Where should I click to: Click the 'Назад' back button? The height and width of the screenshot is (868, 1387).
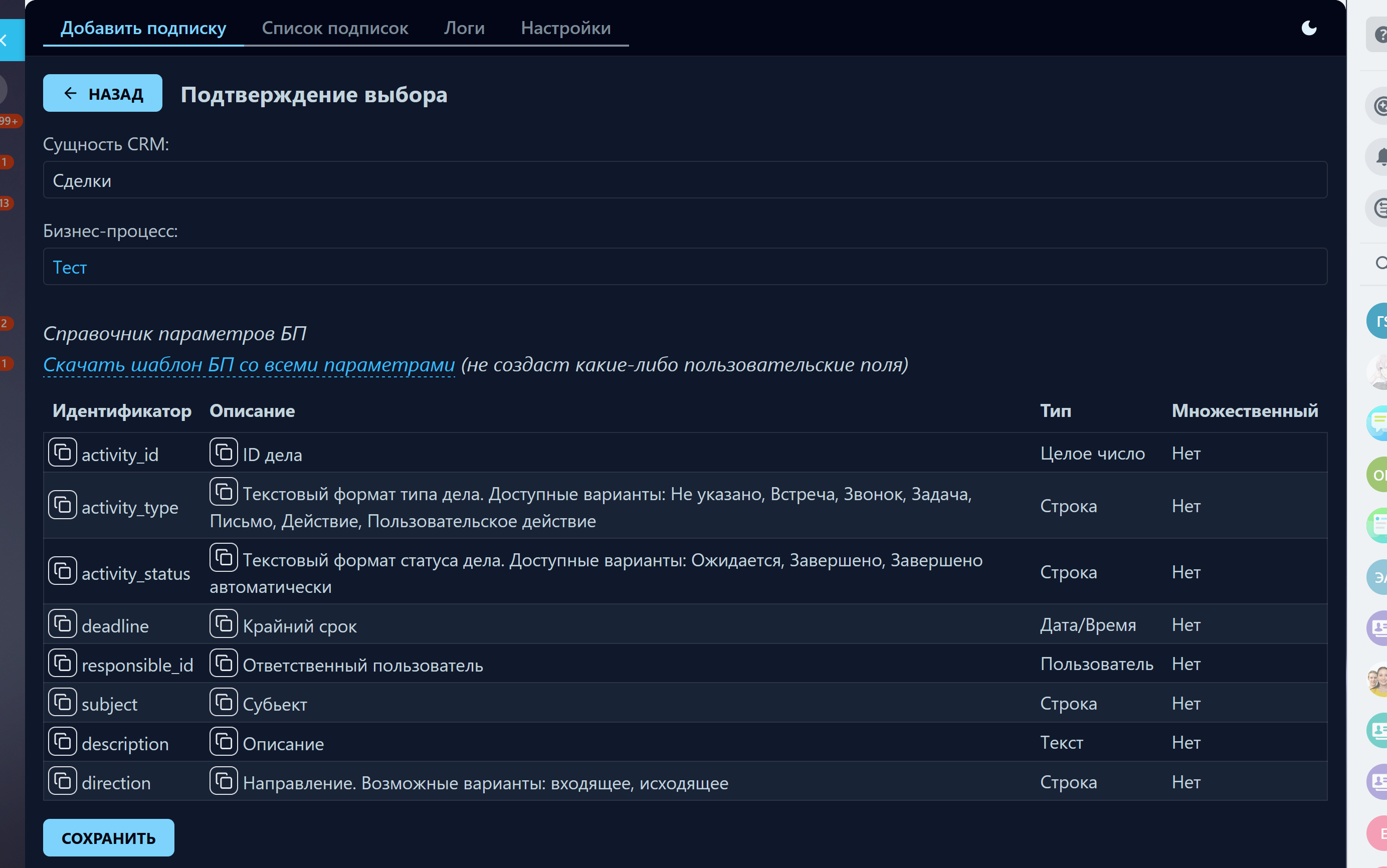tap(103, 93)
